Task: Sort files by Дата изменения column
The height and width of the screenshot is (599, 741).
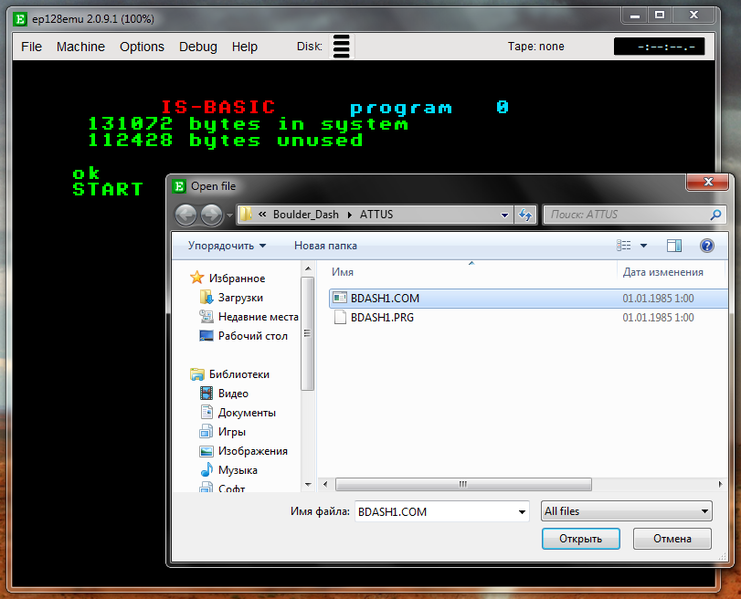Action: (x=663, y=272)
